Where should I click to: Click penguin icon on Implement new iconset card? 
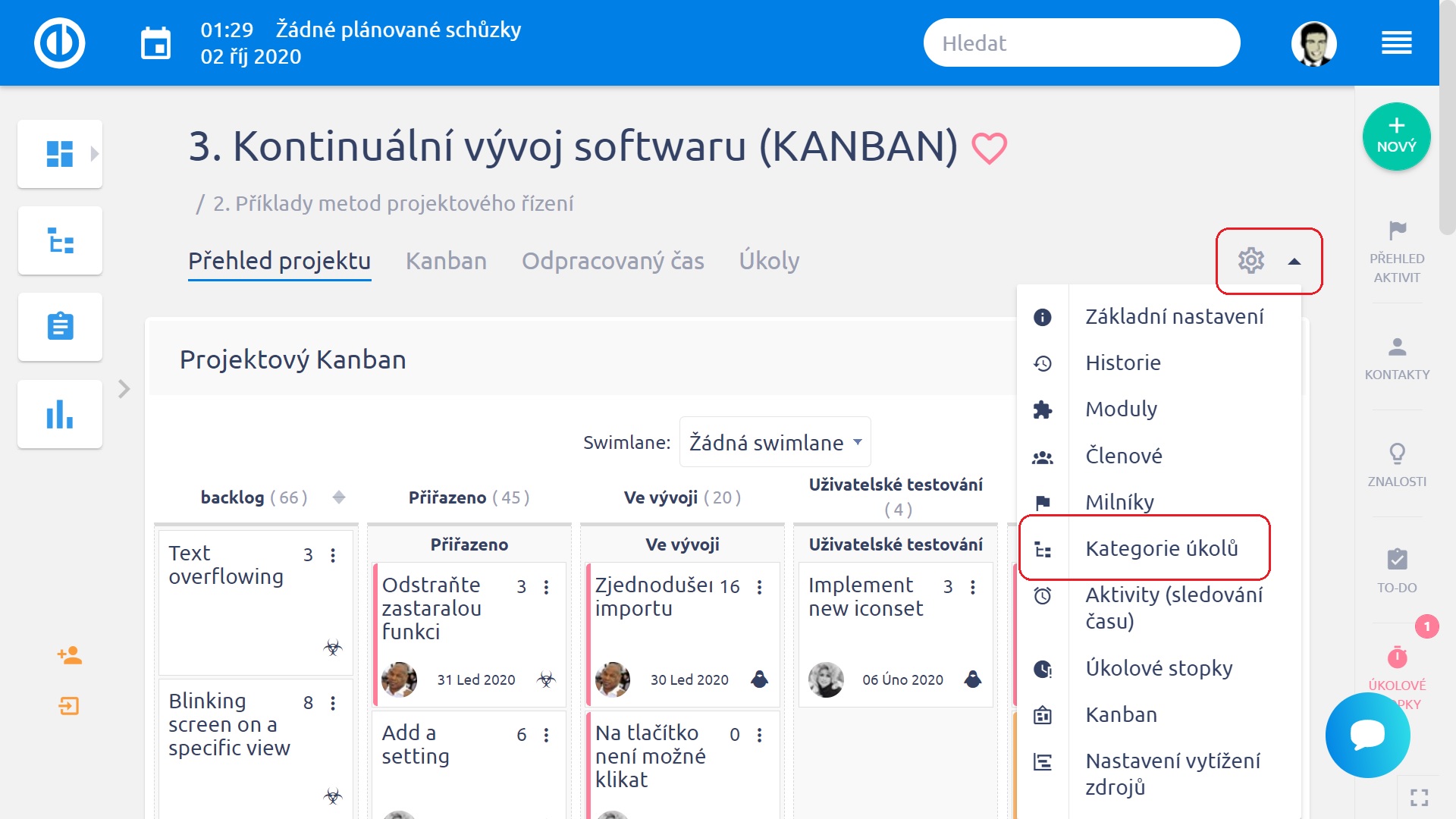pyautogui.click(x=973, y=679)
